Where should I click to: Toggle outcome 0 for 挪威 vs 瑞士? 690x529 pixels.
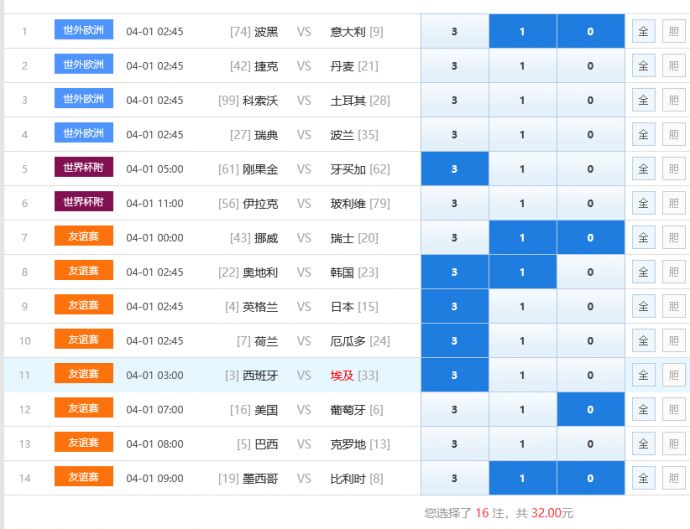(x=590, y=238)
